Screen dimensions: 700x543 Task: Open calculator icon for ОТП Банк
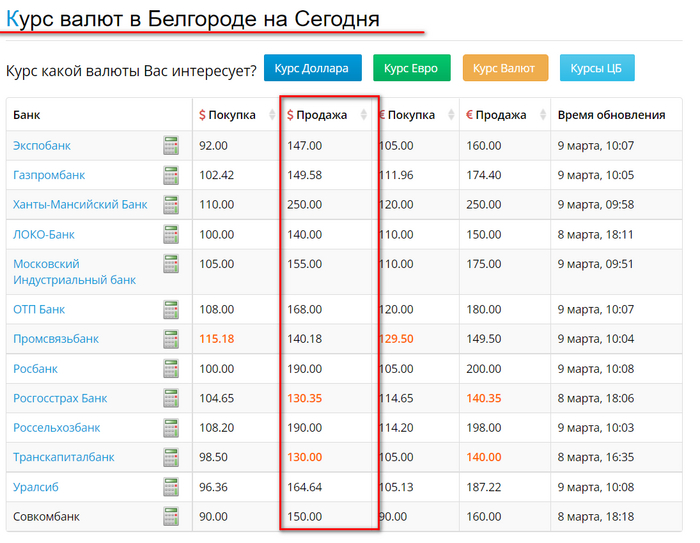click(x=171, y=309)
